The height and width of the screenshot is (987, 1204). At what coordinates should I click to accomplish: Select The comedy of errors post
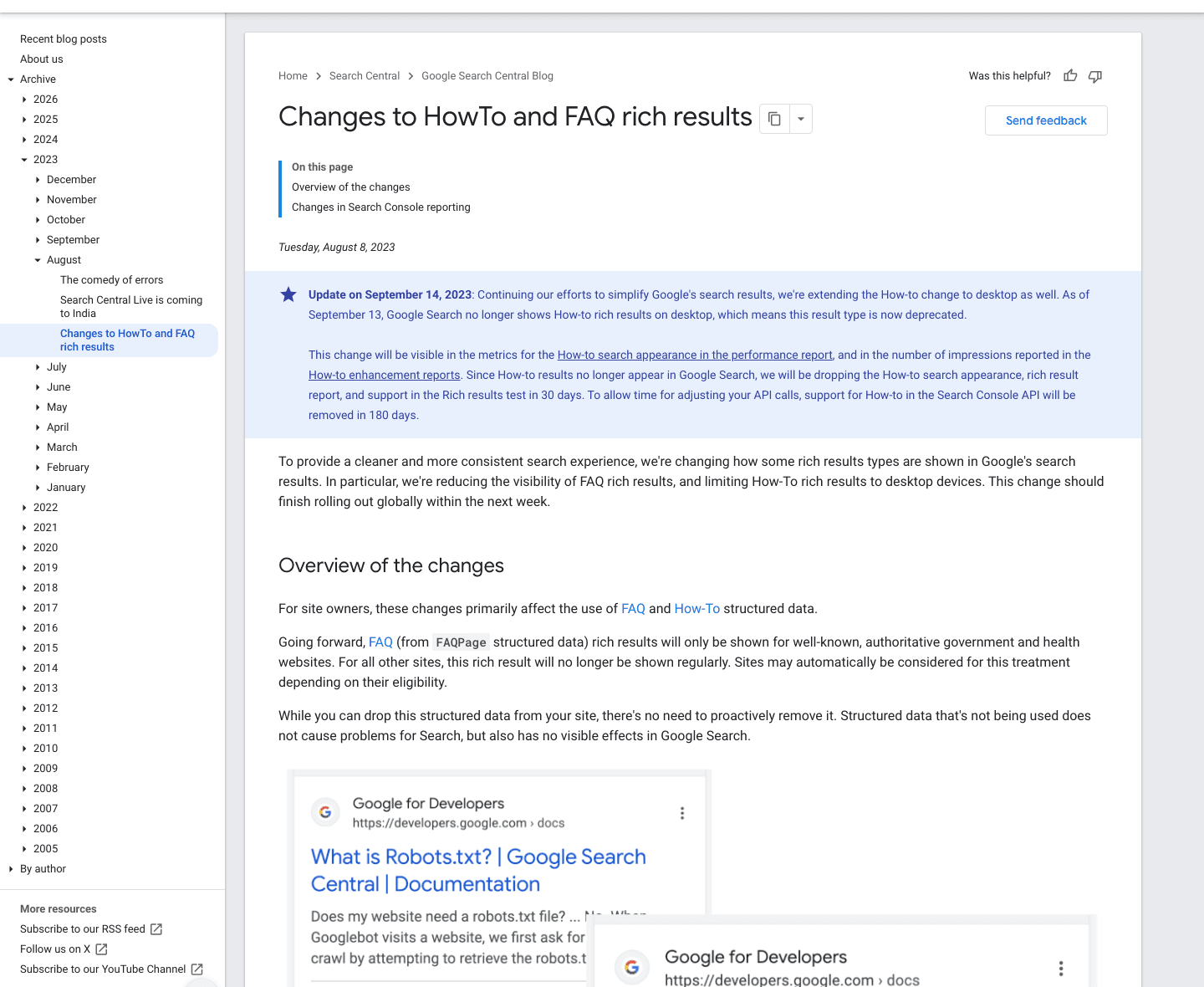pos(112,280)
